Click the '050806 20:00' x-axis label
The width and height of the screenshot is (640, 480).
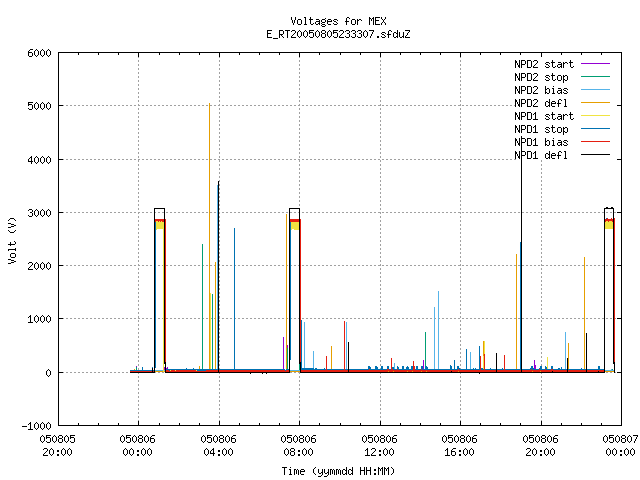point(541,446)
